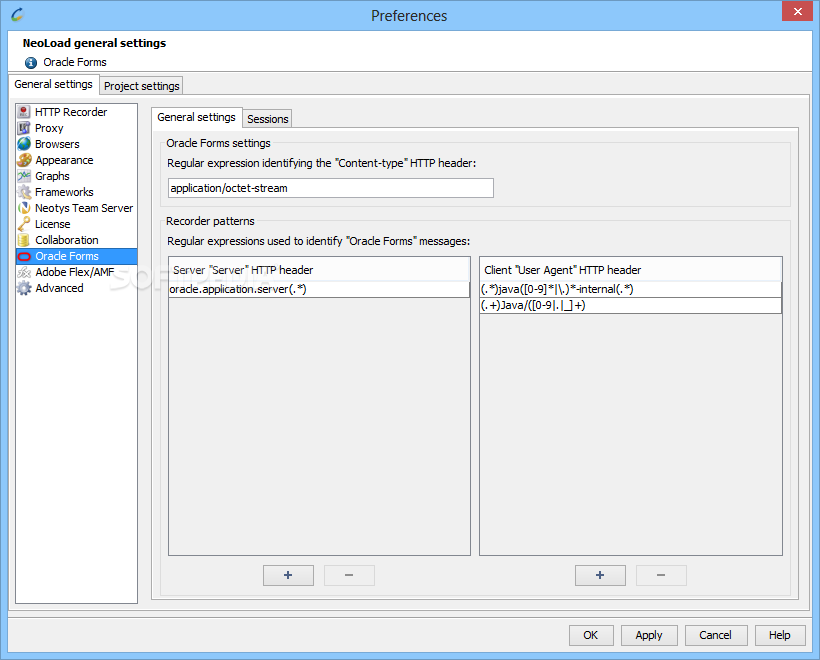
Task: Close the Preferences window
Action: [x=798, y=11]
